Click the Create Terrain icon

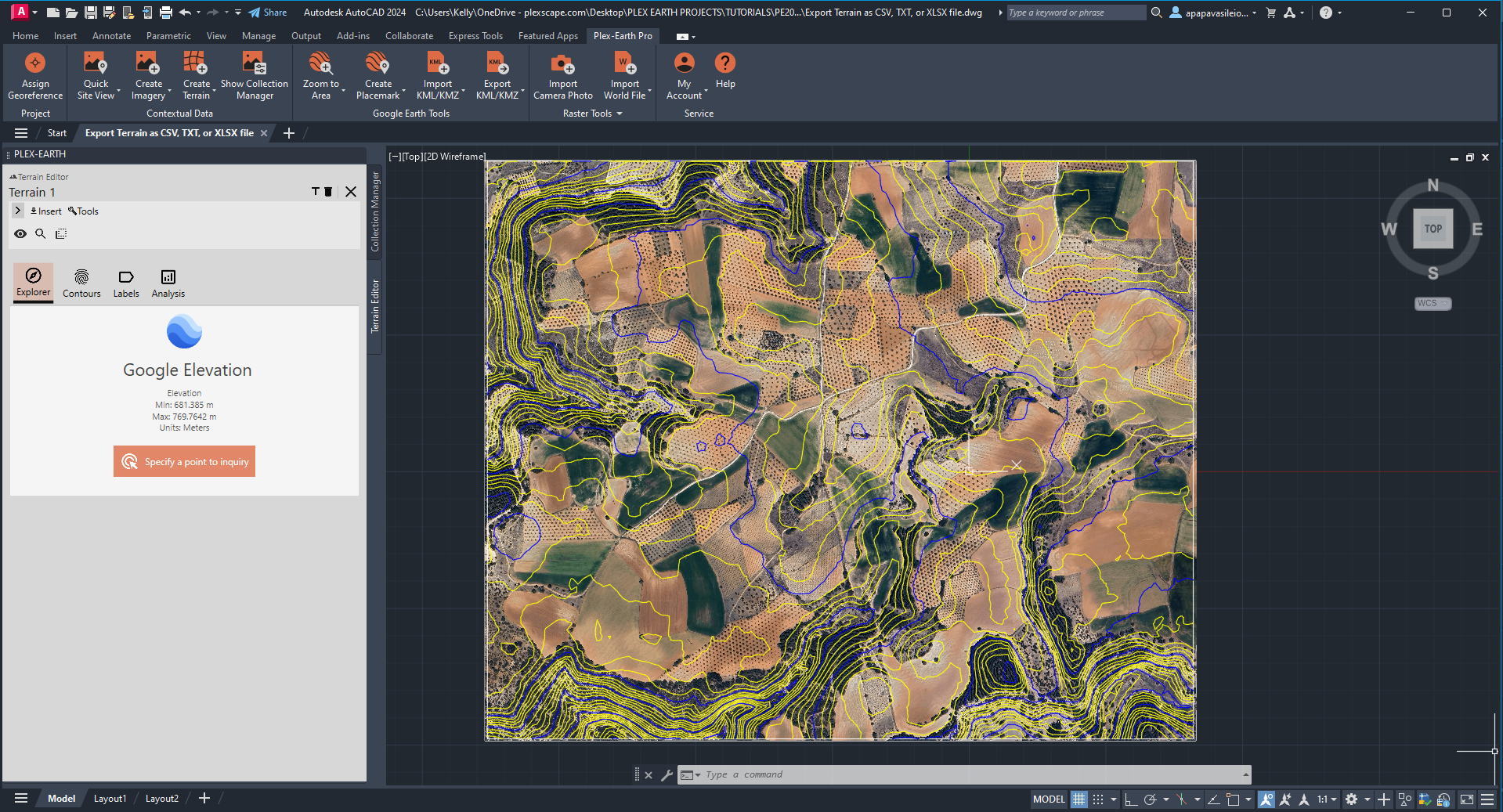tap(196, 63)
